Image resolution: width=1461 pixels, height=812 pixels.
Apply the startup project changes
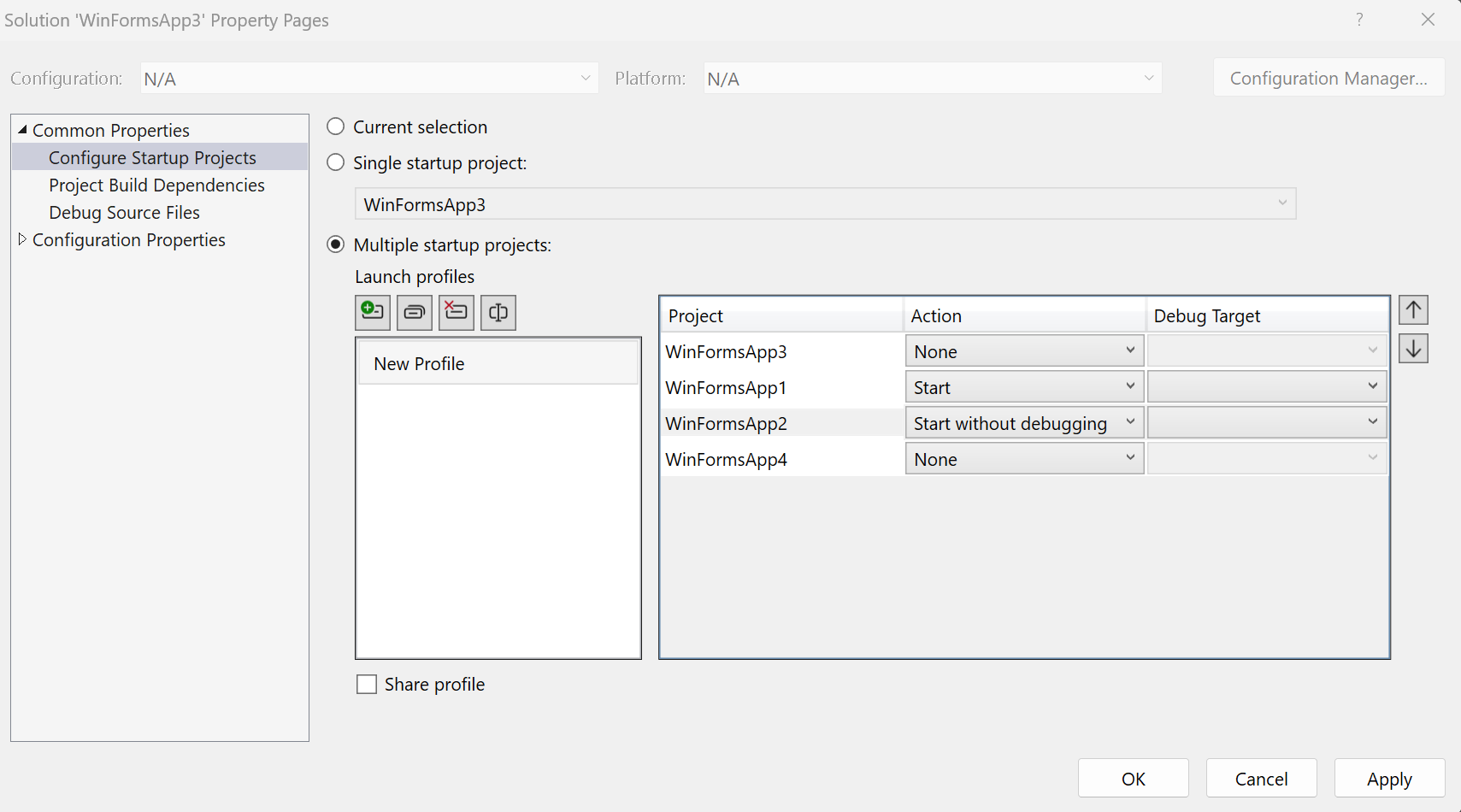click(1388, 778)
